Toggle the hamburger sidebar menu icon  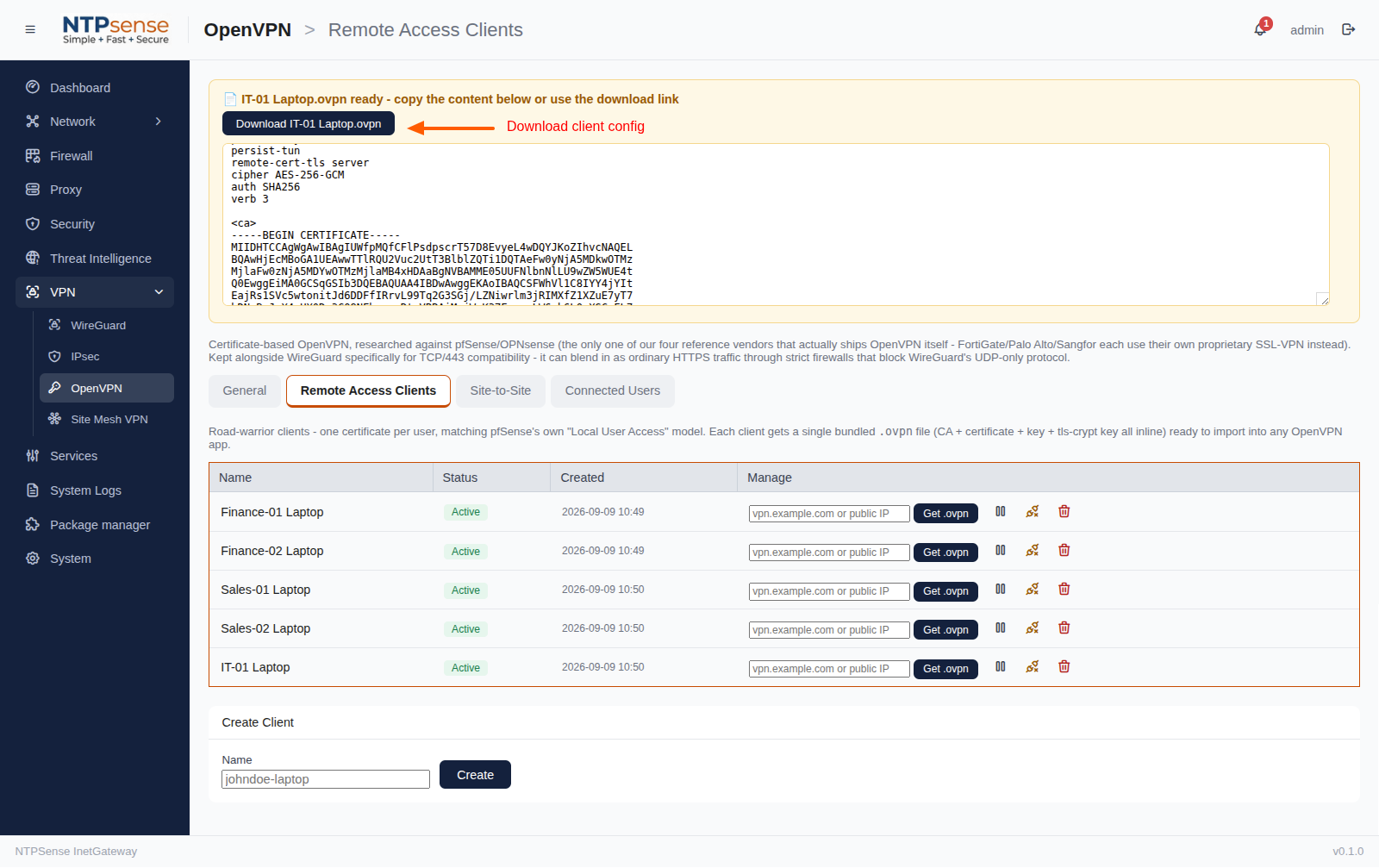30,29
